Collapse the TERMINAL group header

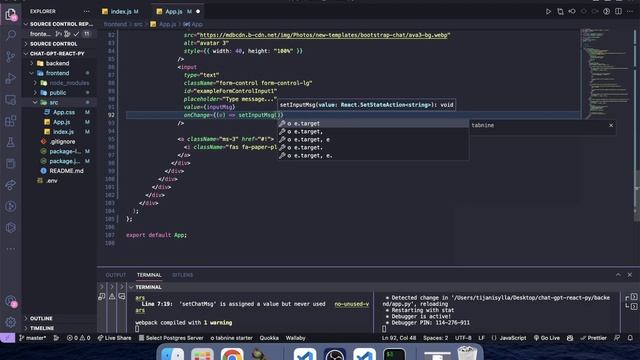click(x=149, y=287)
